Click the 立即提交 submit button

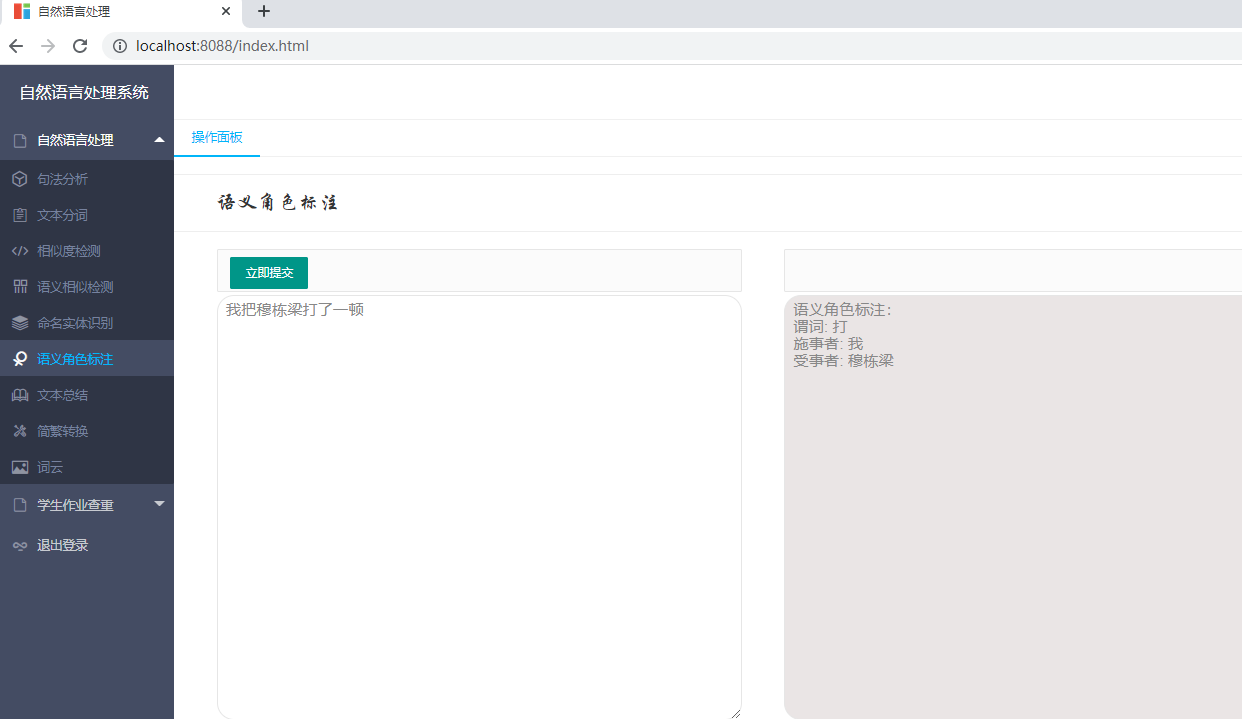coord(269,273)
